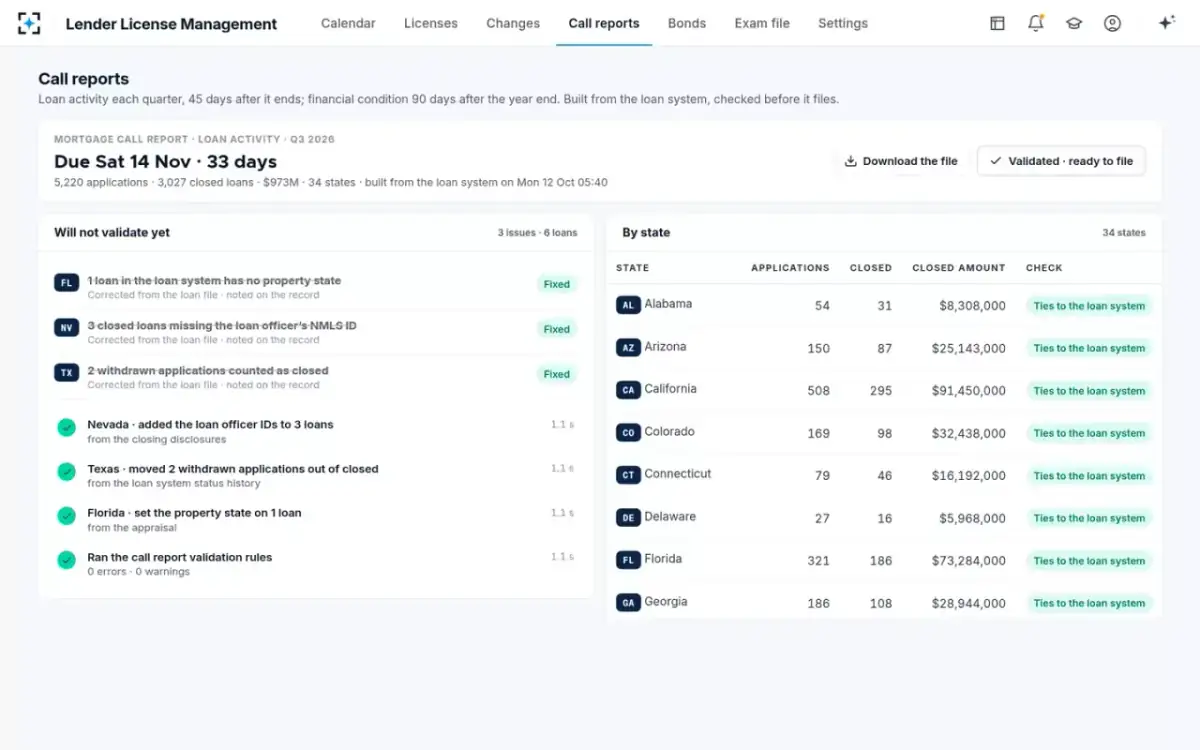1200x750 pixels.
Task: Click Alabama's Ties to the loan system tag
Action: coord(1089,306)
